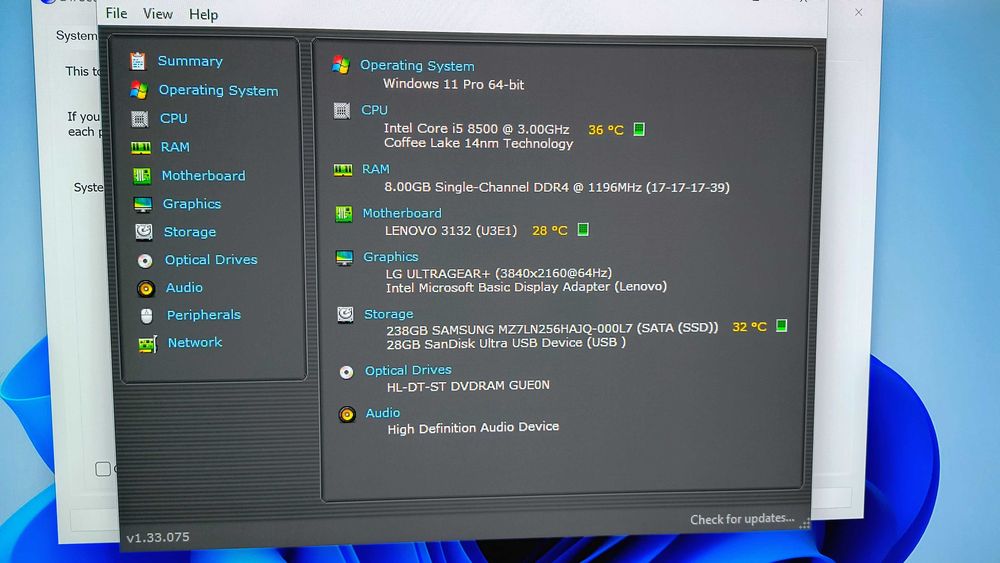1000x563 pixels.
Task: Click the Motherboard heading link in summary panel
Action: [402, 213]
